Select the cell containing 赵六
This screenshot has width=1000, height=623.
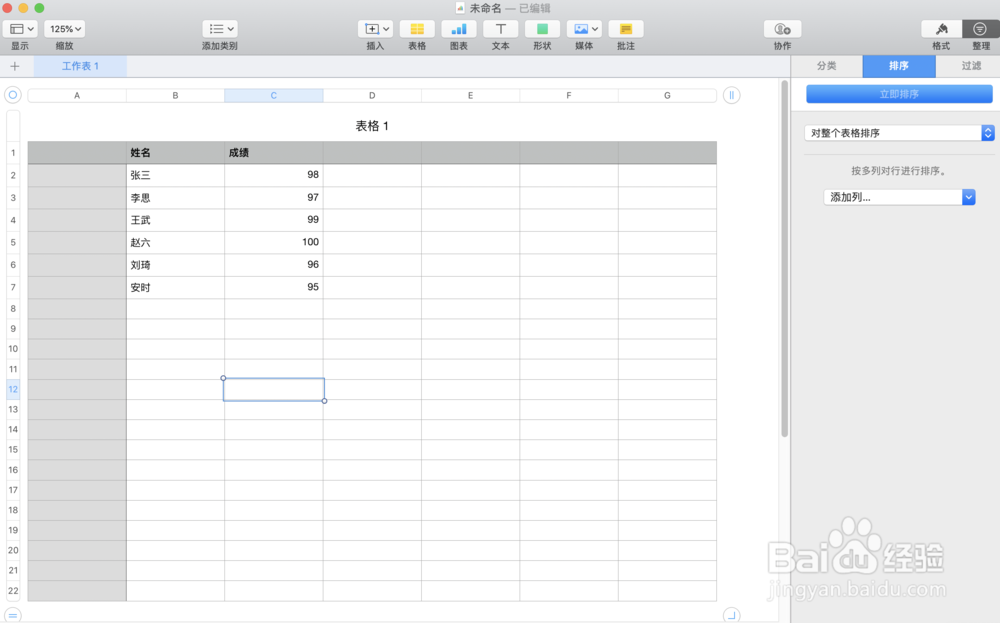[175, 242]
